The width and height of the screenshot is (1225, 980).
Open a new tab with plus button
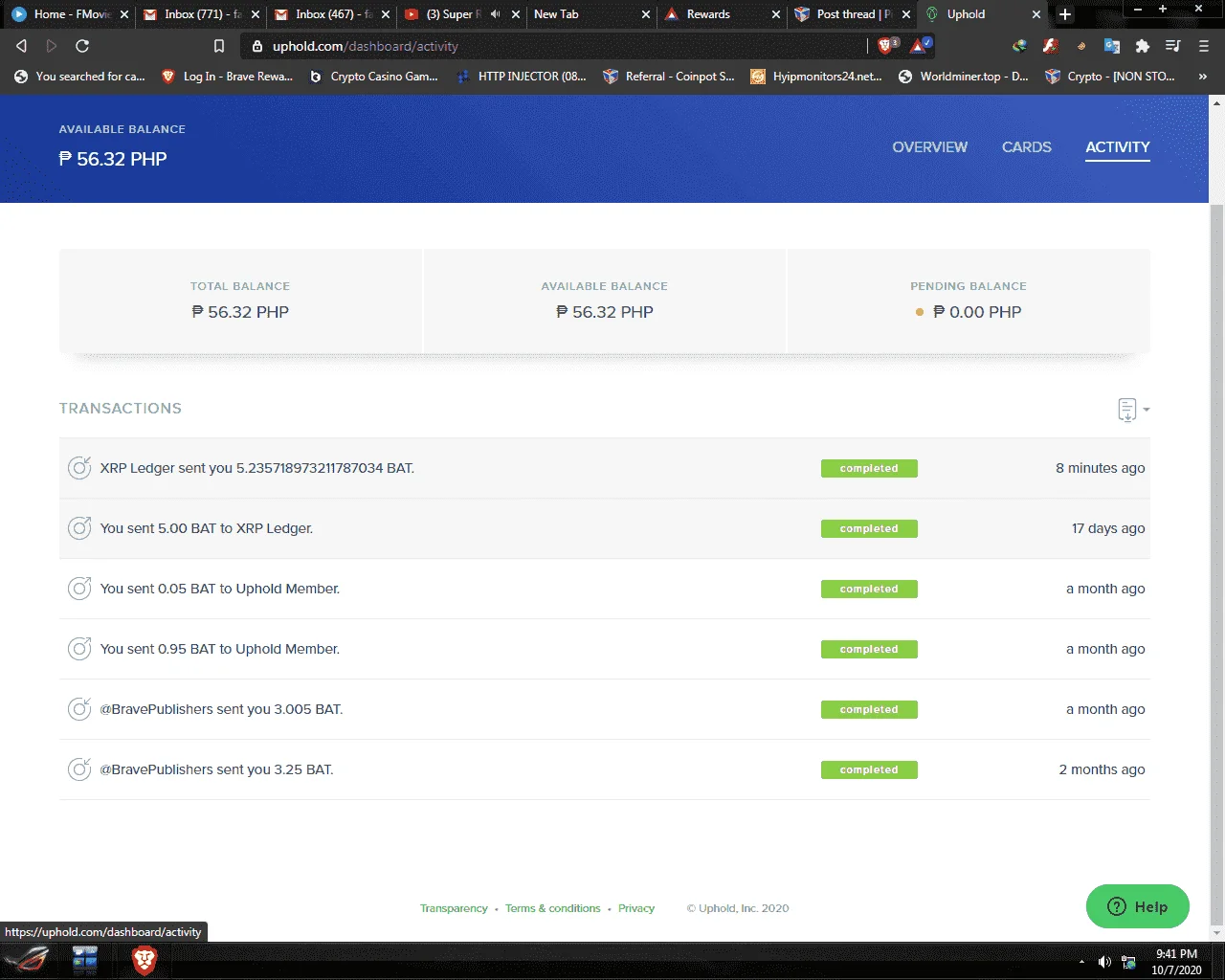coord(1065,14)
